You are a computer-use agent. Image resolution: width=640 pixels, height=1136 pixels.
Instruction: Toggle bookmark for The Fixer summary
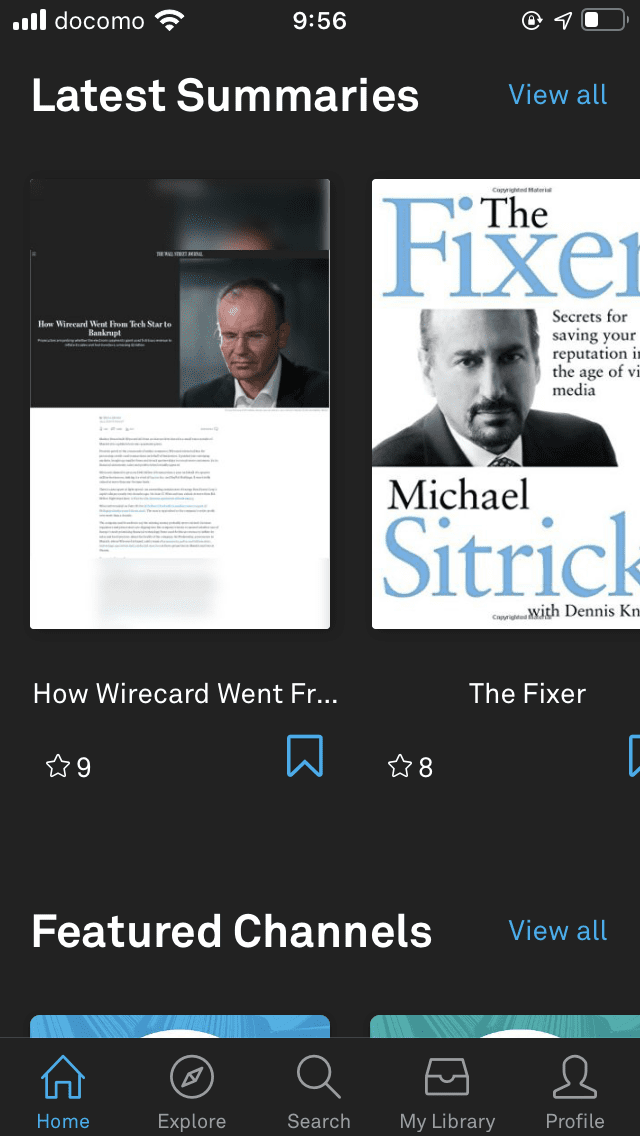coord(634,756)
